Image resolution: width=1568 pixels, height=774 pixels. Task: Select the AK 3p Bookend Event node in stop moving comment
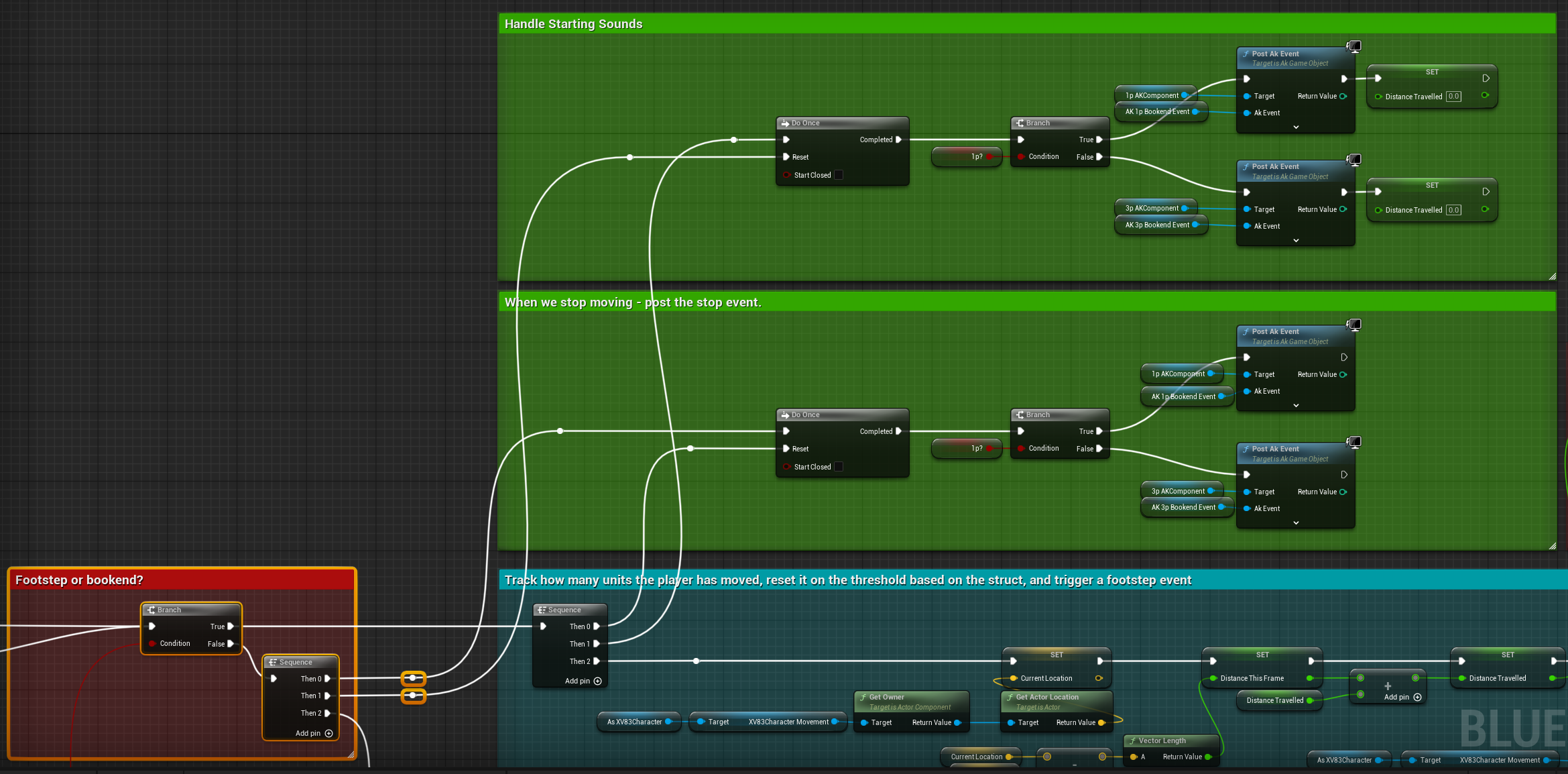(1187, 508)
